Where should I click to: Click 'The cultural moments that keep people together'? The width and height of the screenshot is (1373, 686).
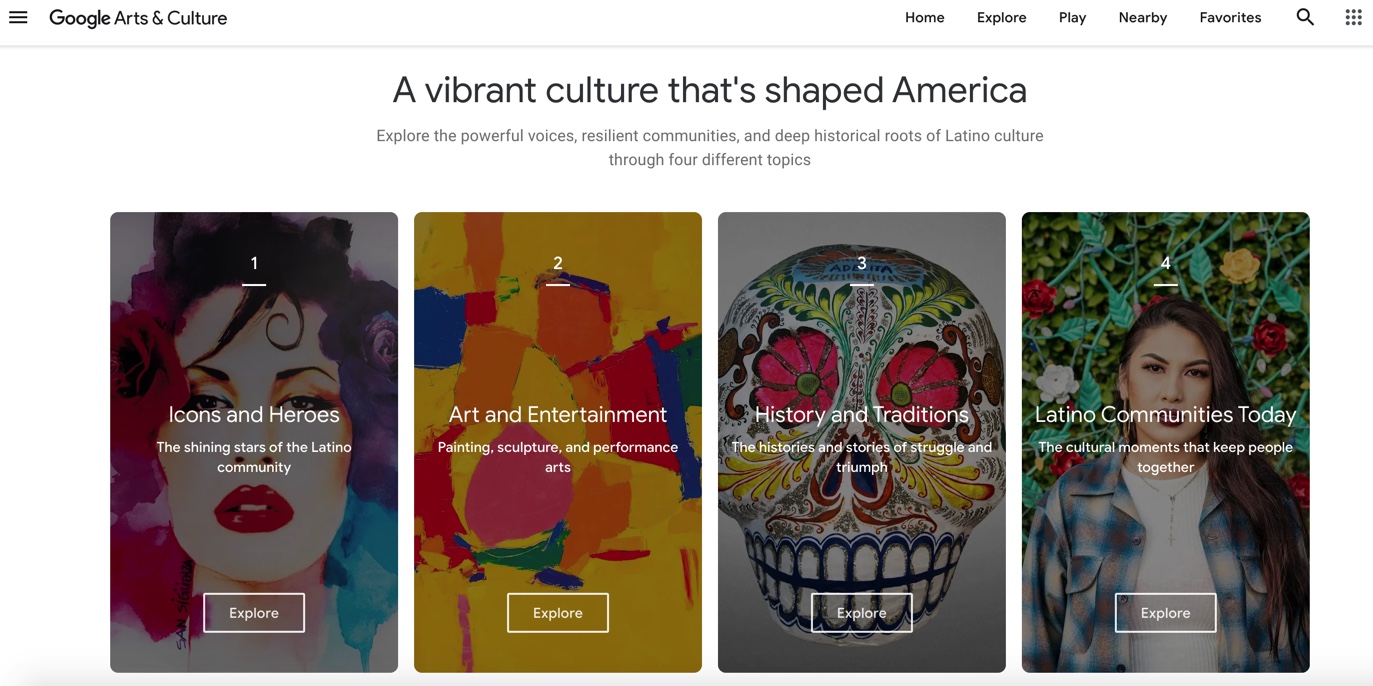tap(1166, 457)
